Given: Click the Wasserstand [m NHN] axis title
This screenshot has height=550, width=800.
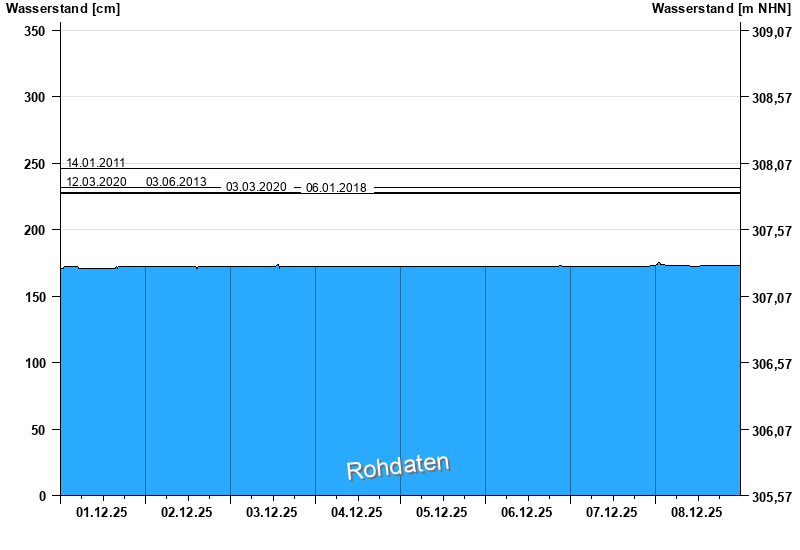Looking at the screenshot, I should click(x=721, y=9).
